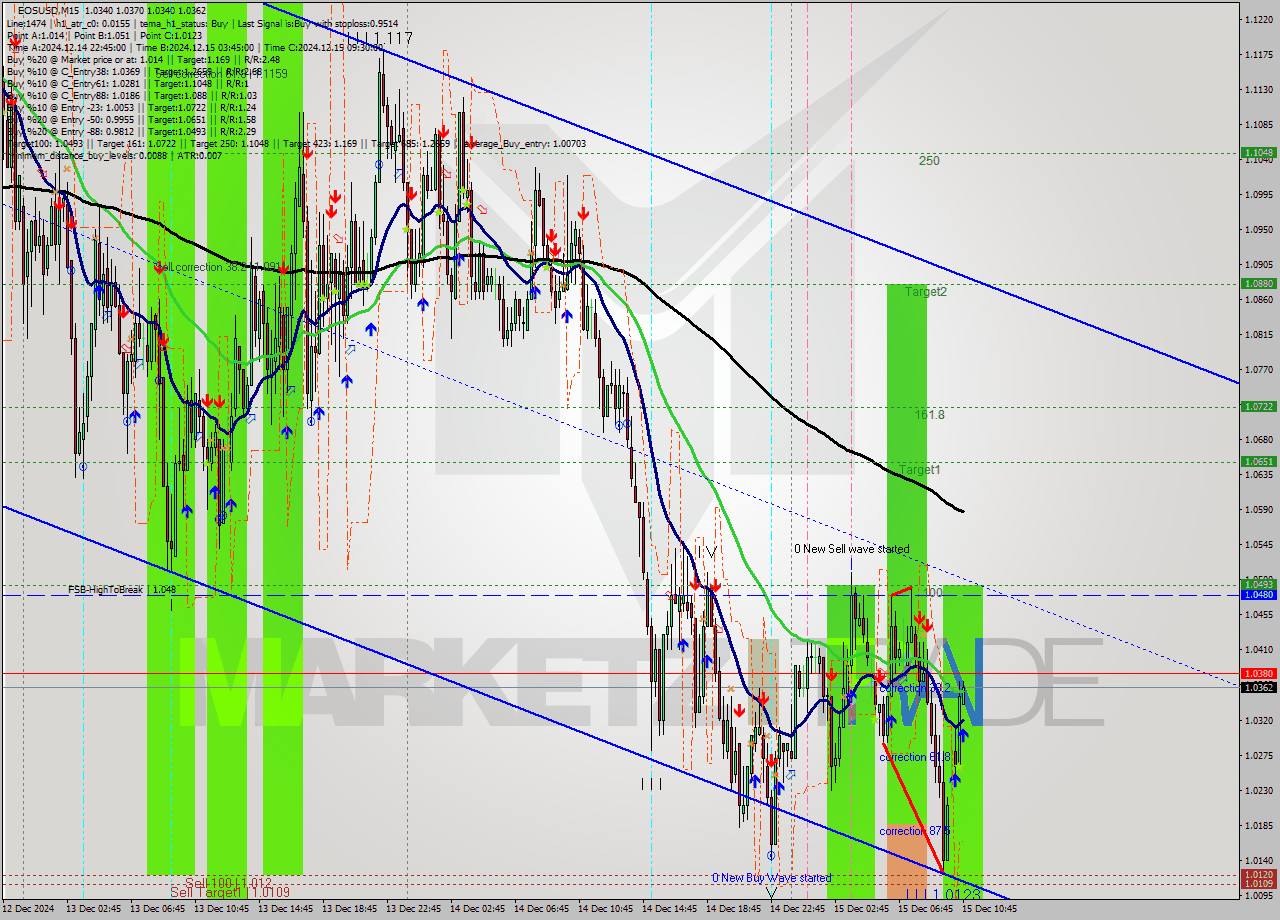
Task: Click the '13 Dec 06:45' time axis label
Action: [159, 909]
